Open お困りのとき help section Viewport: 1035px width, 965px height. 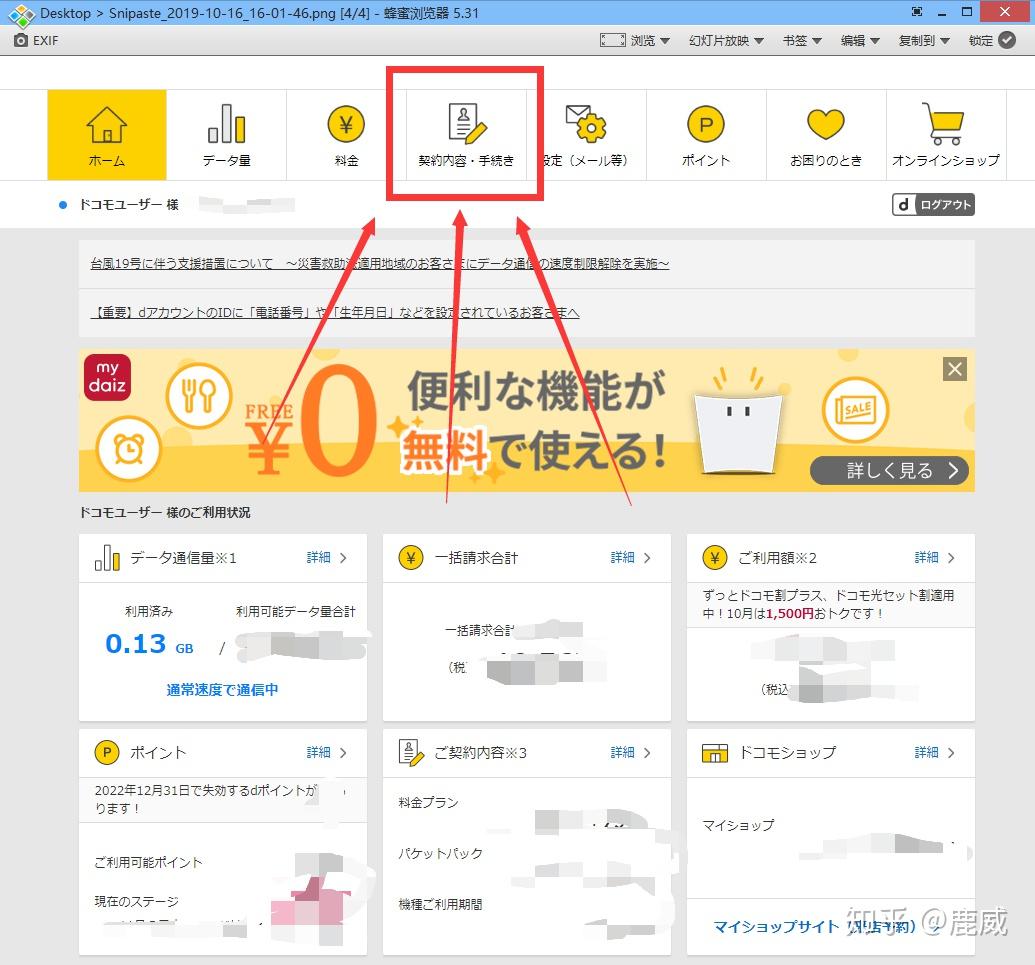826,133
